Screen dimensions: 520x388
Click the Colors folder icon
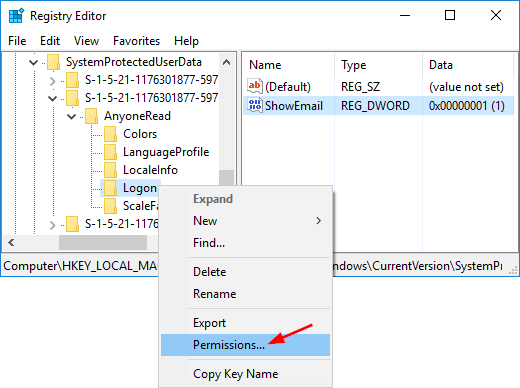(x=110, y=134)
